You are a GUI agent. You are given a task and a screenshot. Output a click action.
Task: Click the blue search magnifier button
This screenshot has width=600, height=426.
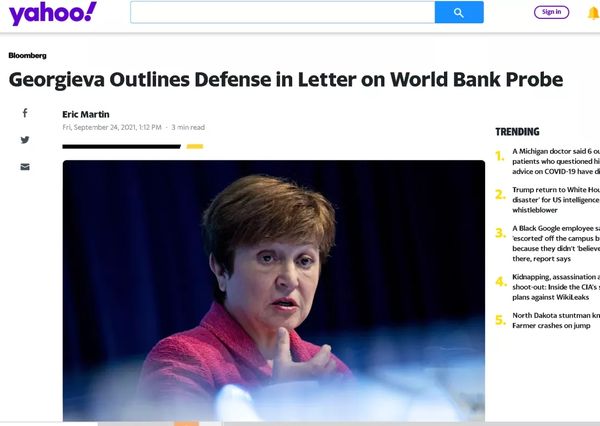[458, 12]
